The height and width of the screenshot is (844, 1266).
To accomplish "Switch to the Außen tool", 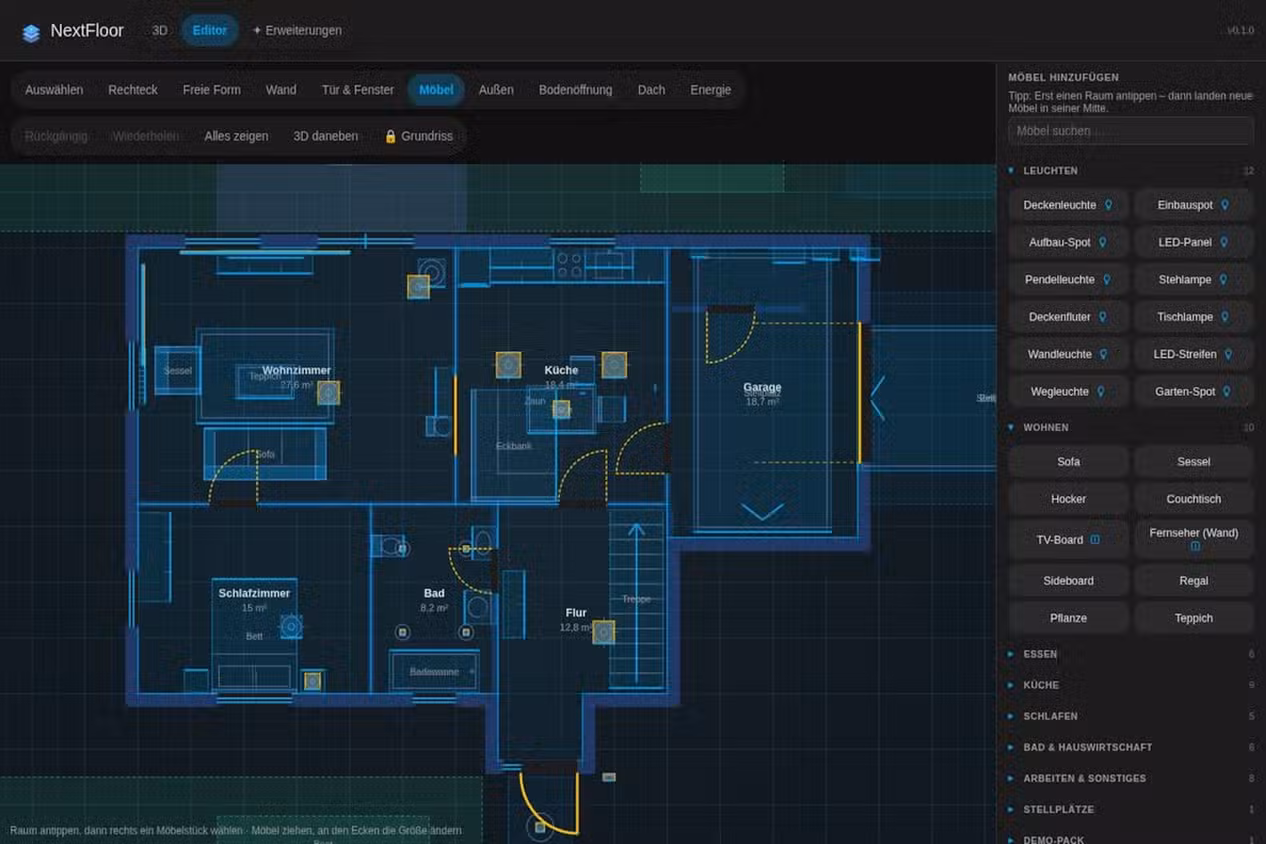I will pos(496,90).
